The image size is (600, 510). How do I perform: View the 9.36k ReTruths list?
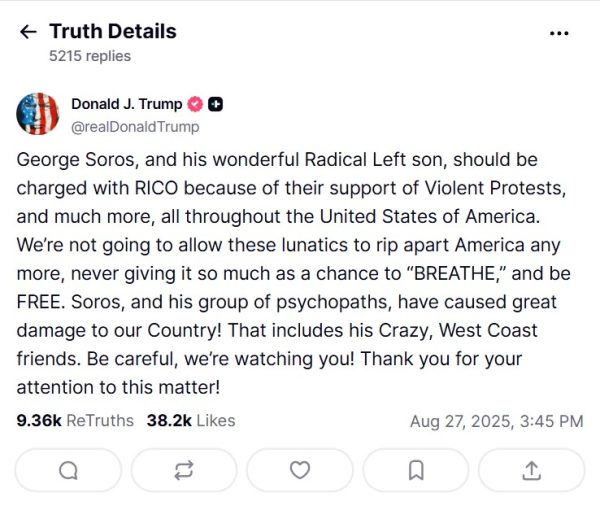pos(75,421)
